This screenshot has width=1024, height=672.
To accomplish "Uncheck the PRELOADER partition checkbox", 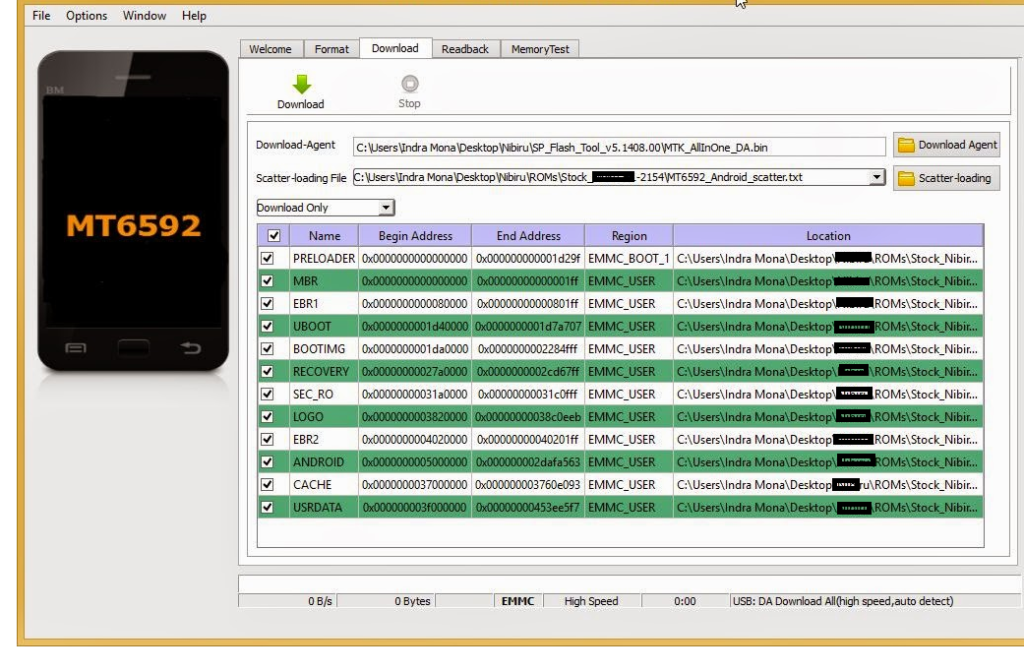I will [267, 258].
